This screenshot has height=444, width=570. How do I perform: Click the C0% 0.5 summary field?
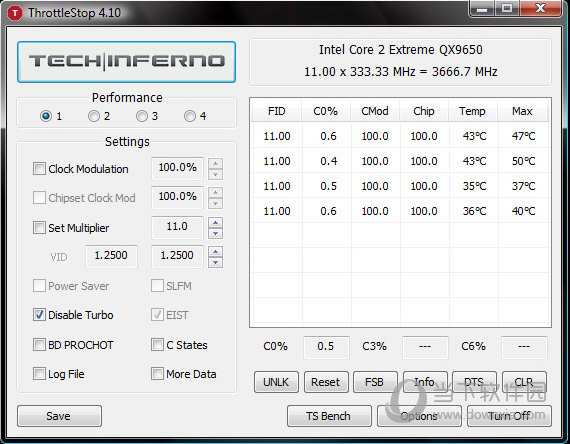click(326, 347)
